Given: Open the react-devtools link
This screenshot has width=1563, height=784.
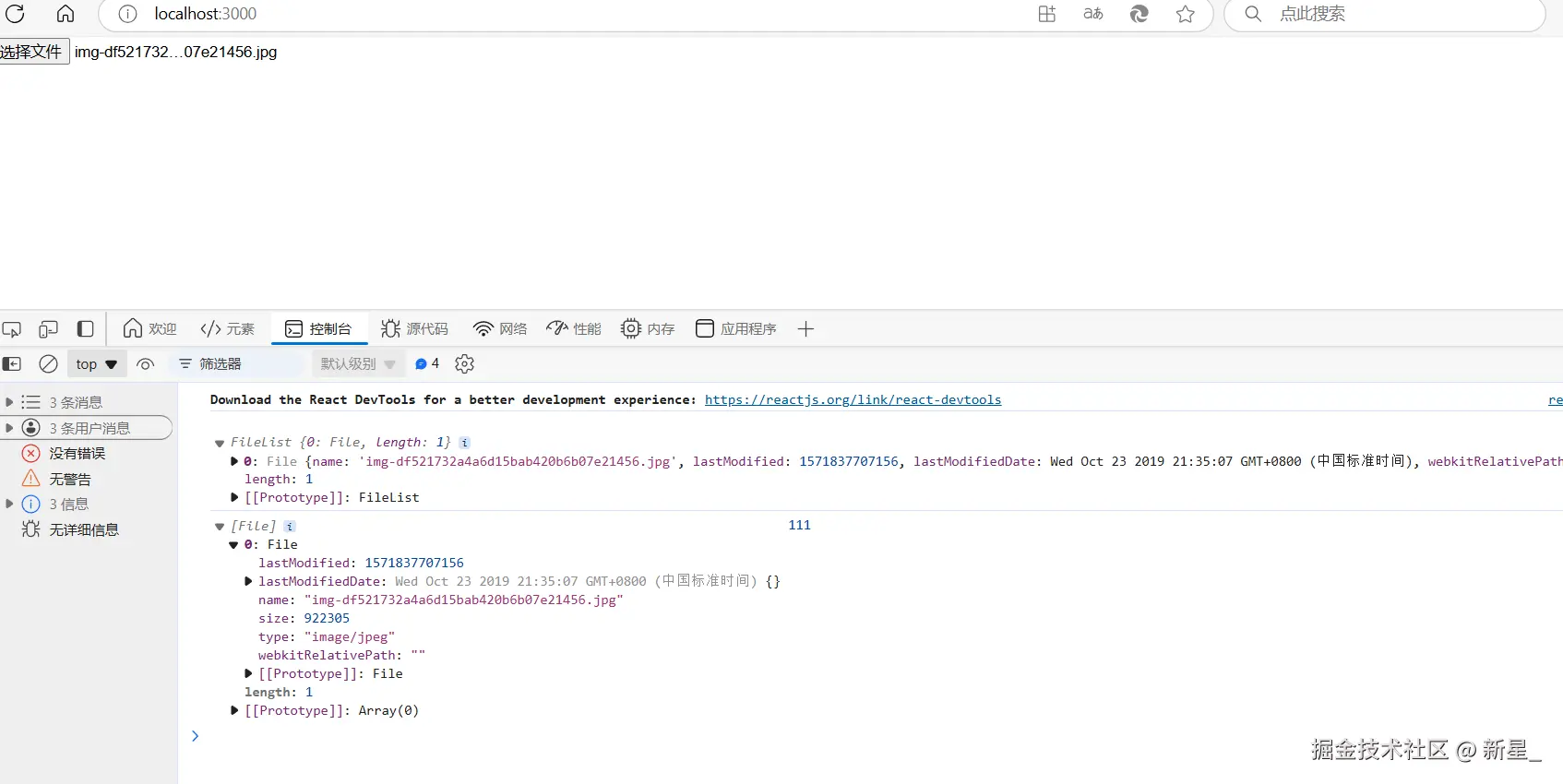Looking at the screenshot, I should click(853, 400).
